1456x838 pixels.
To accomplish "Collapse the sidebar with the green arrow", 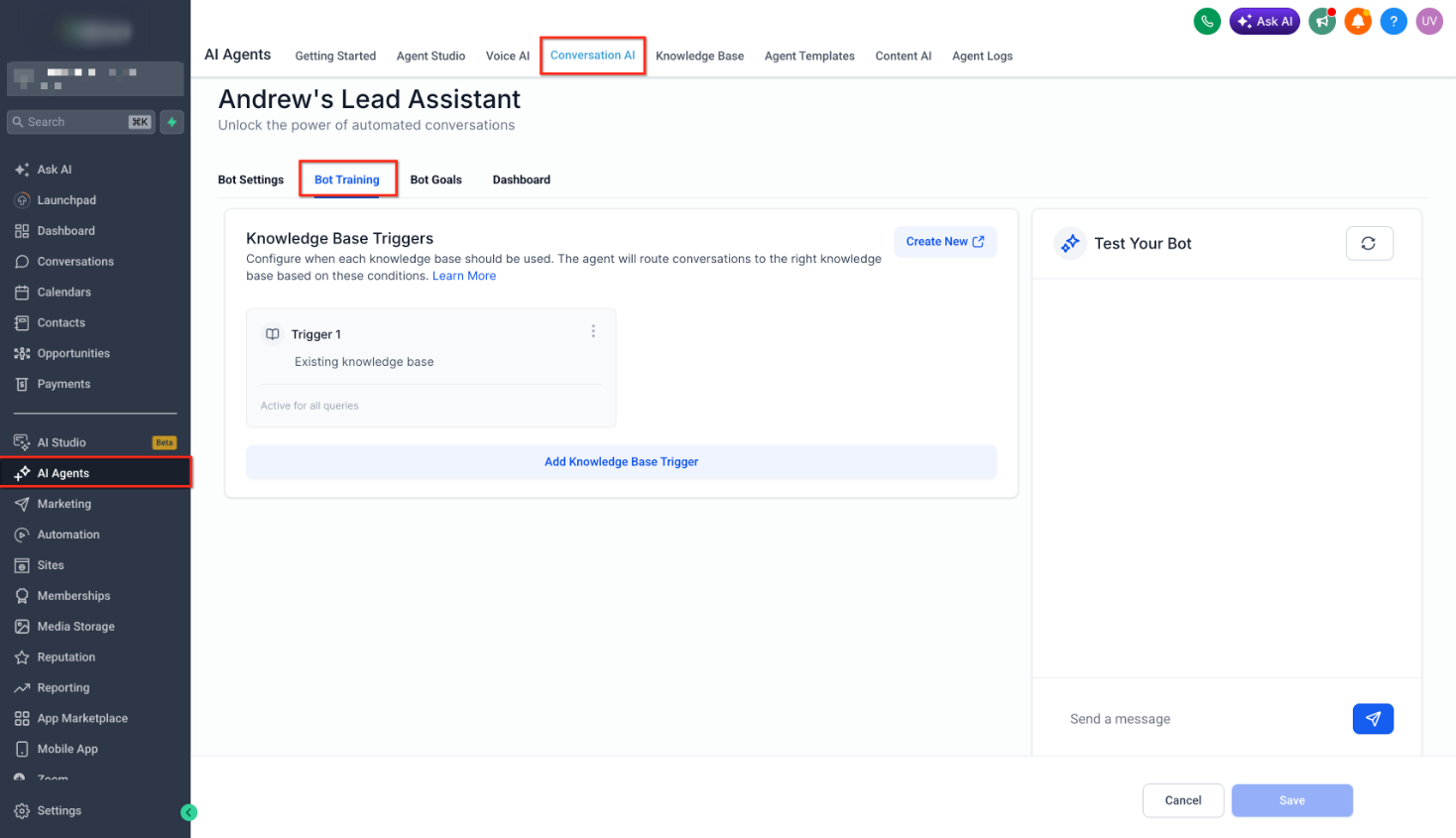I will [x=188, y=812].
